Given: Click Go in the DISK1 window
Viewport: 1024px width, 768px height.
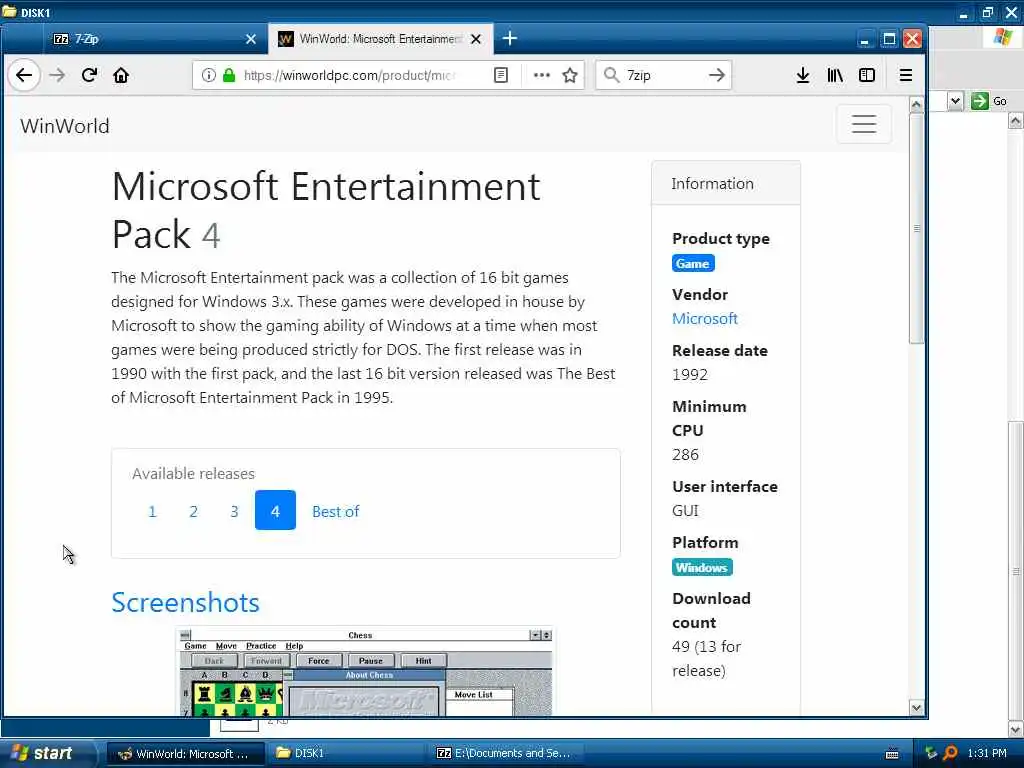Looking at the screenshot, I should coord(989,101).
